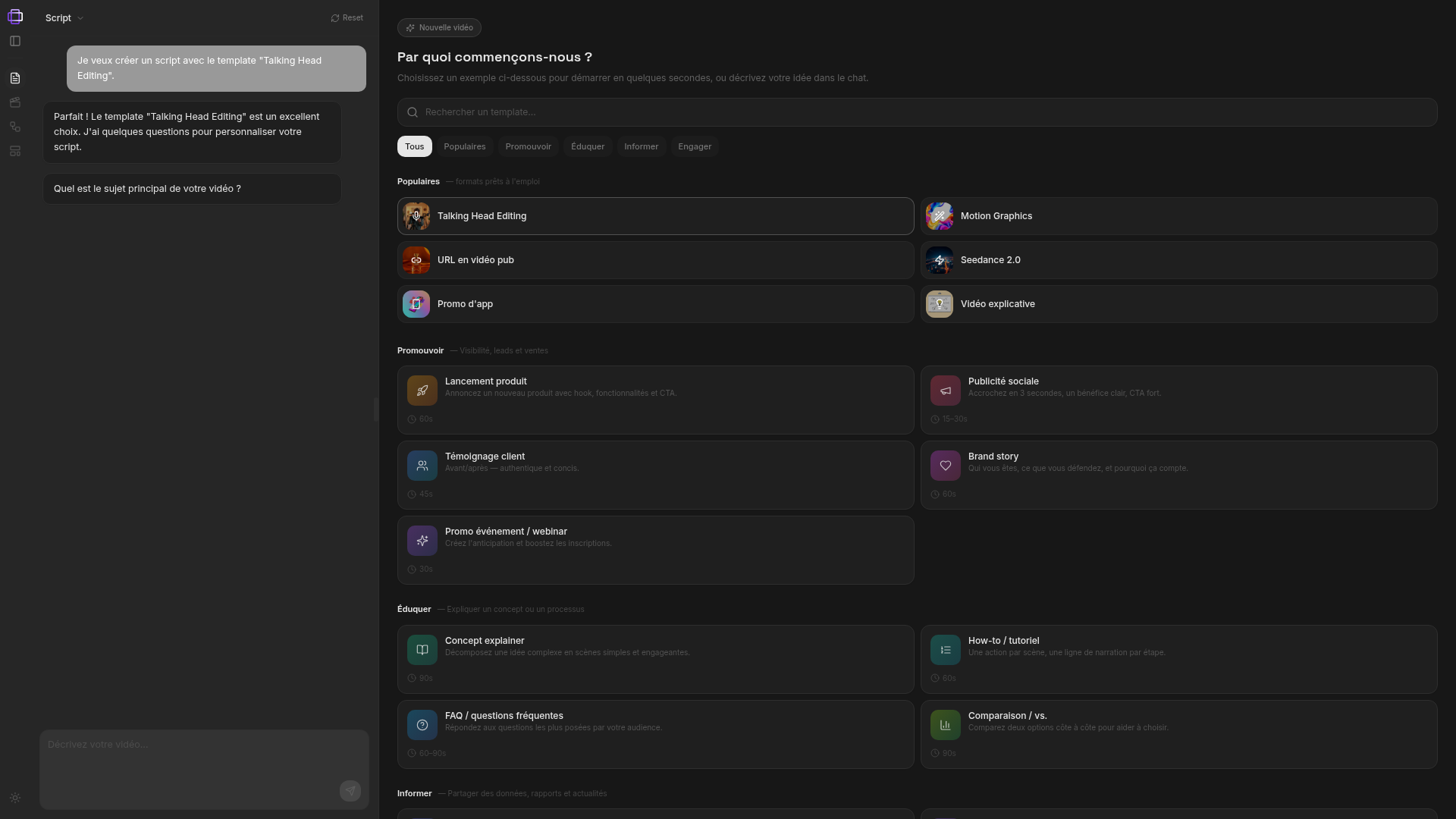
Task: Click the Nouvelle vidéo button
Action: click(439, 28)
